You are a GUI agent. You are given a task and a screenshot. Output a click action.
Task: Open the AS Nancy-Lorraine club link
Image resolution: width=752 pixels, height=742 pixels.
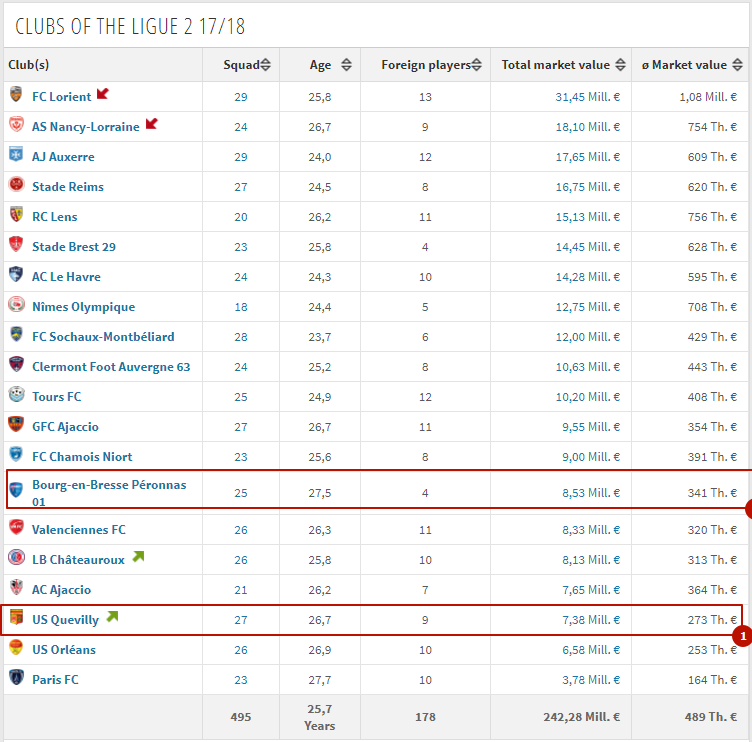point(86,127)
